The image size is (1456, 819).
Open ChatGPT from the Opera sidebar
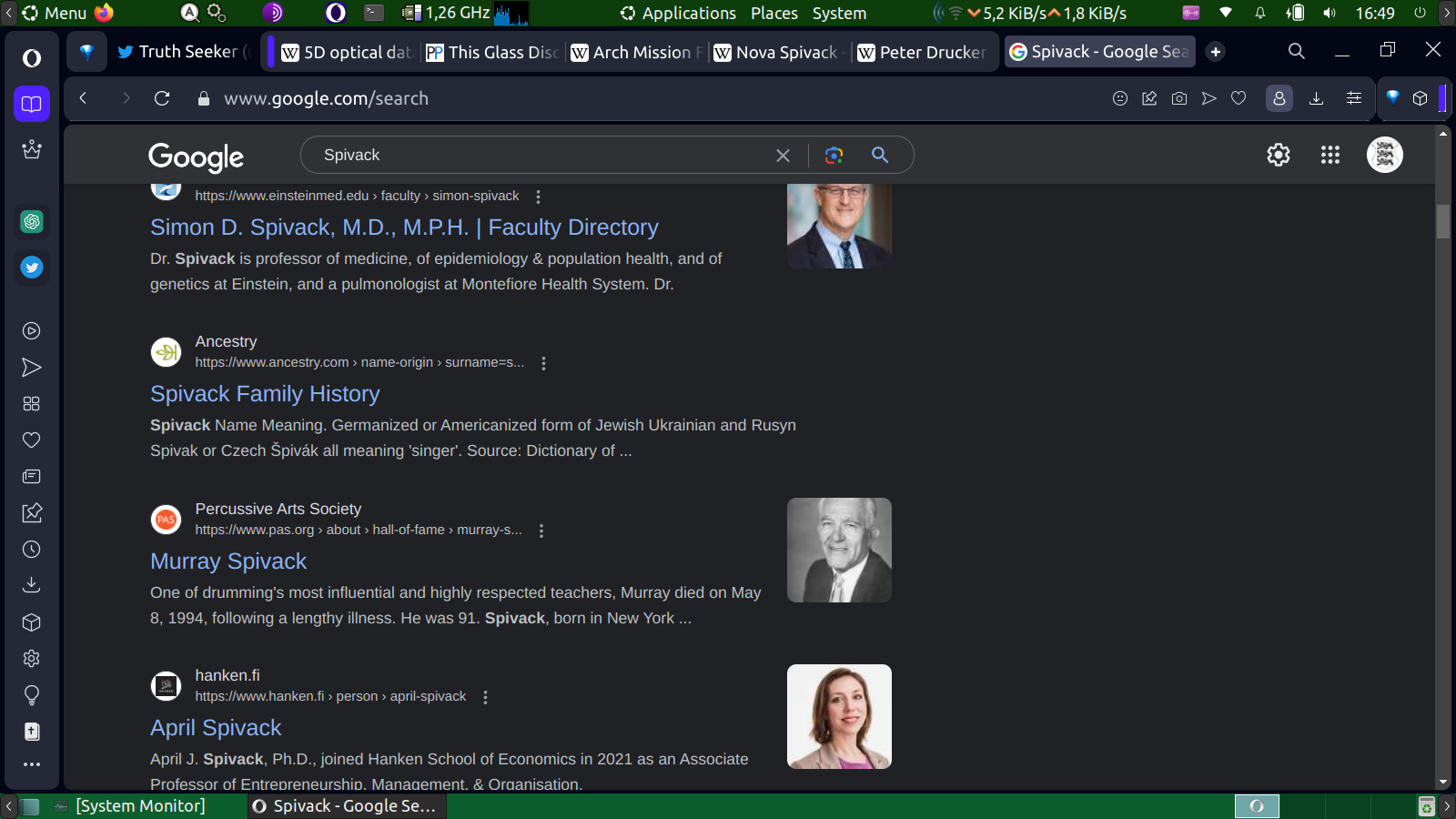pyautogui.click(x=32, y=221)
